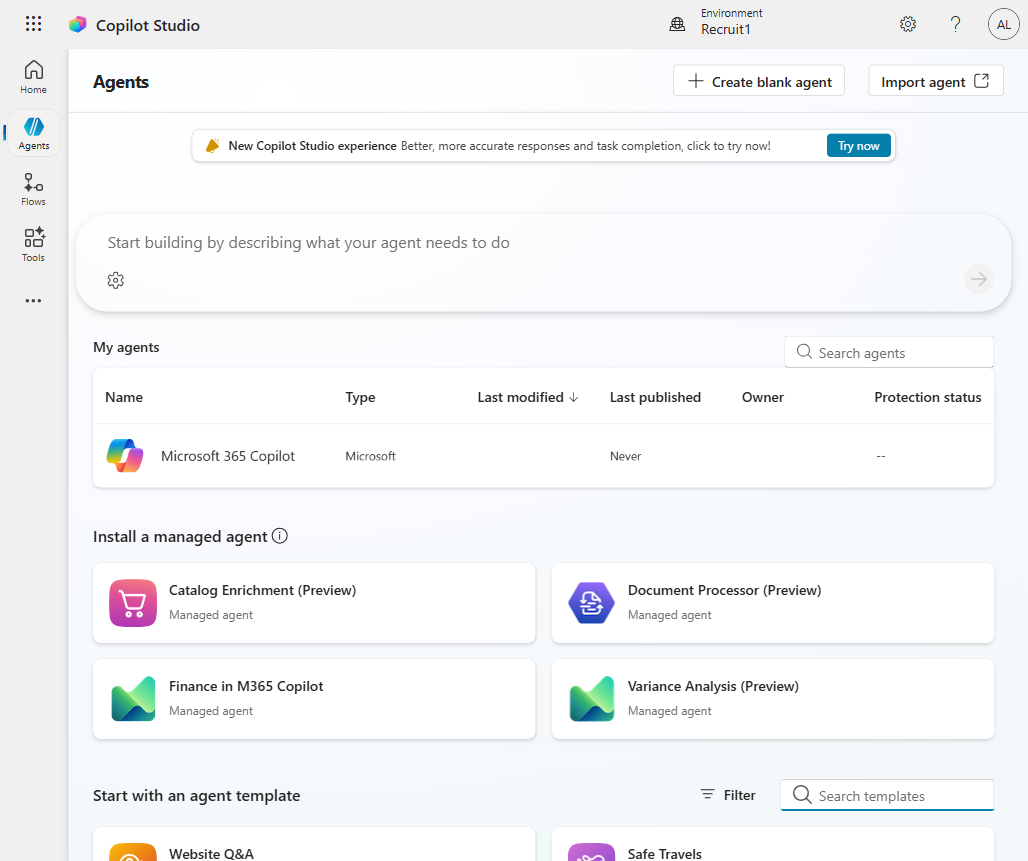
Task: Sort by Owner column header
Action: (762, 397)
